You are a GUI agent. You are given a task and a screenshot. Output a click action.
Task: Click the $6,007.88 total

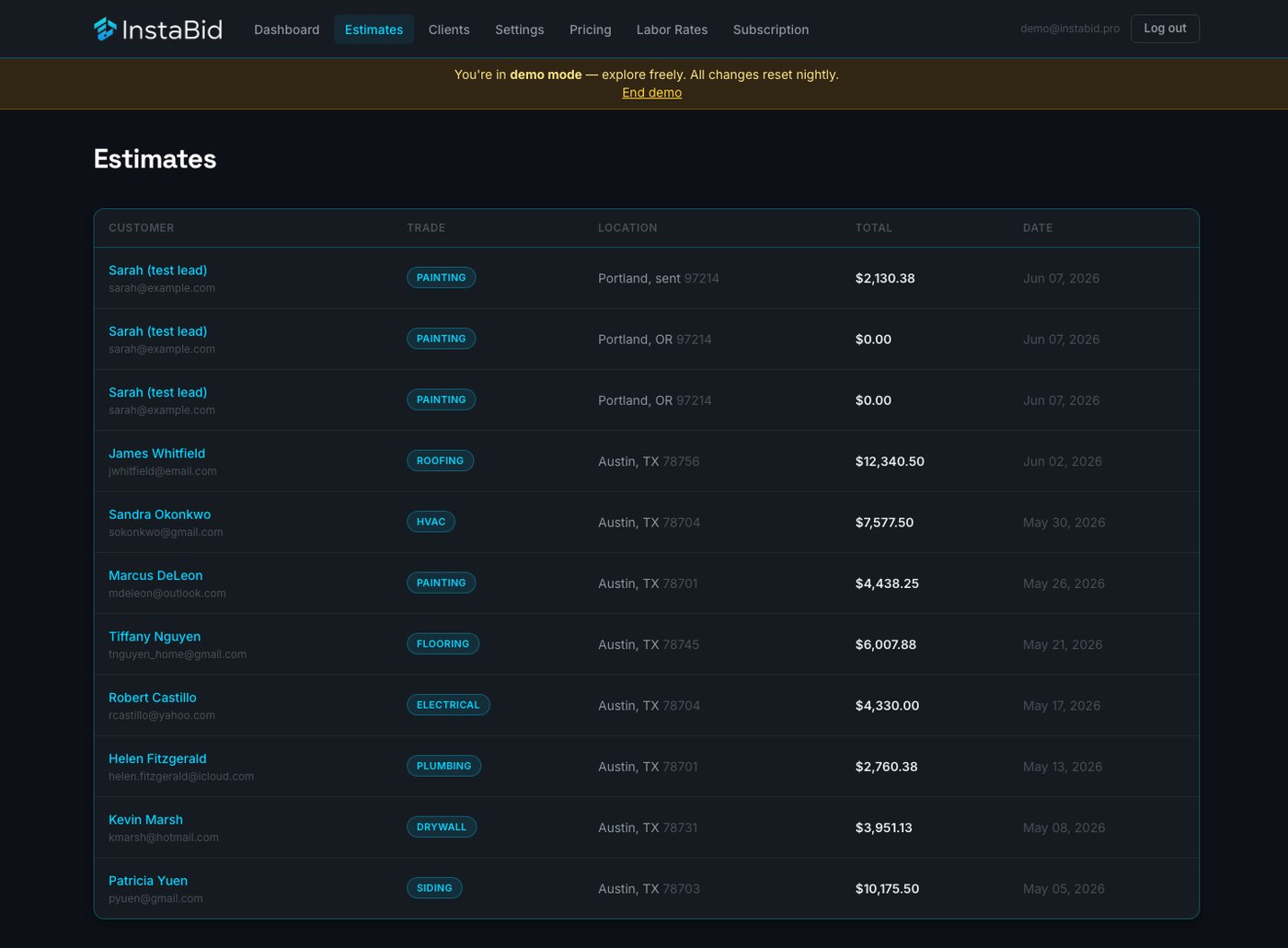[886, 644]
